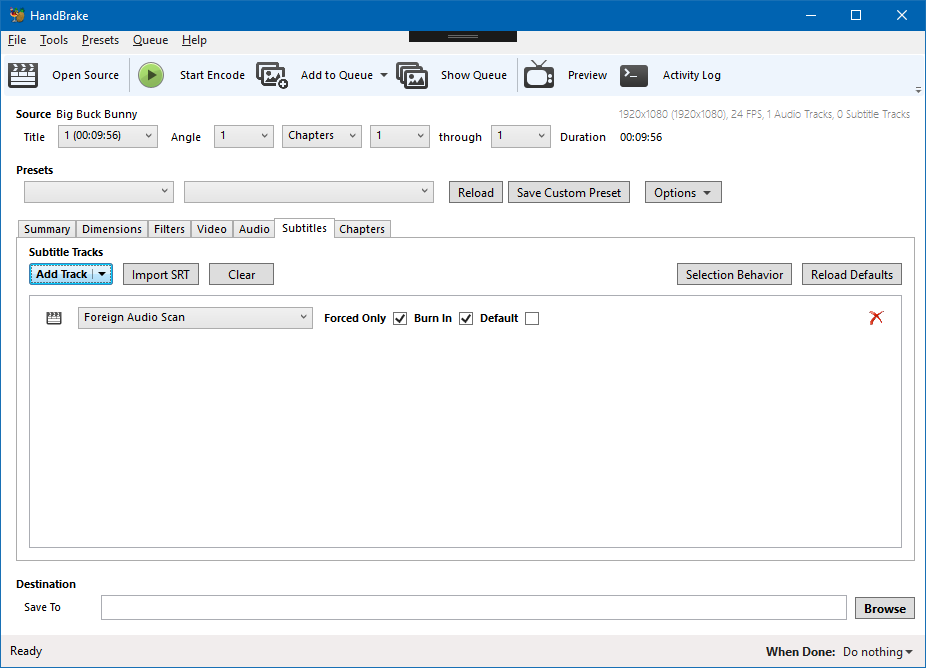Click the Show Queue toolbar label
The image size is (926, 668).
[x=474, y=75]
